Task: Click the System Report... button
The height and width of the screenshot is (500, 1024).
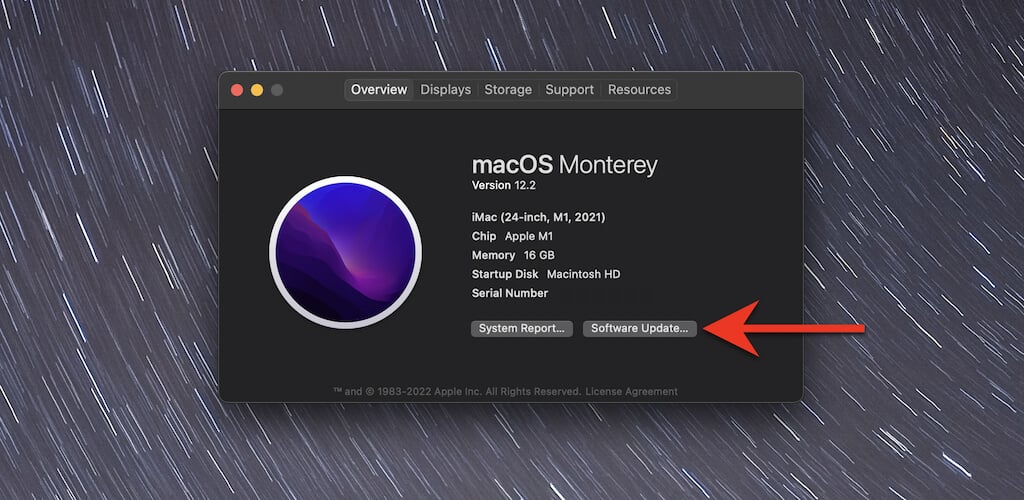Action: coord(522,328)
